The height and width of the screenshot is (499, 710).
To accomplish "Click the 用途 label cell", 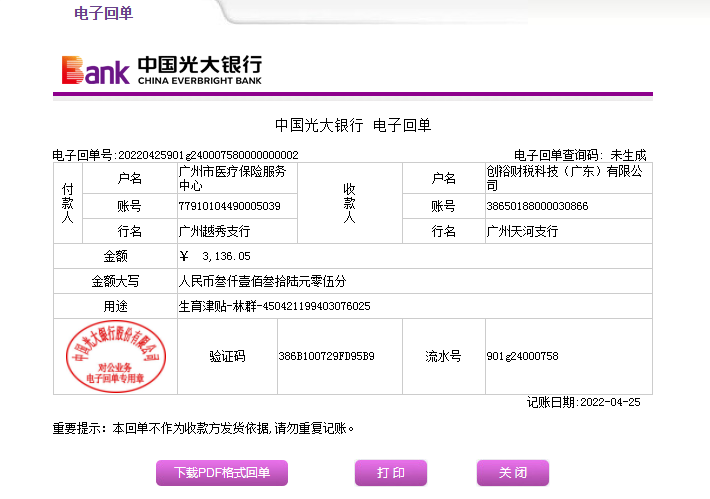I will click(x=115, y=306).
